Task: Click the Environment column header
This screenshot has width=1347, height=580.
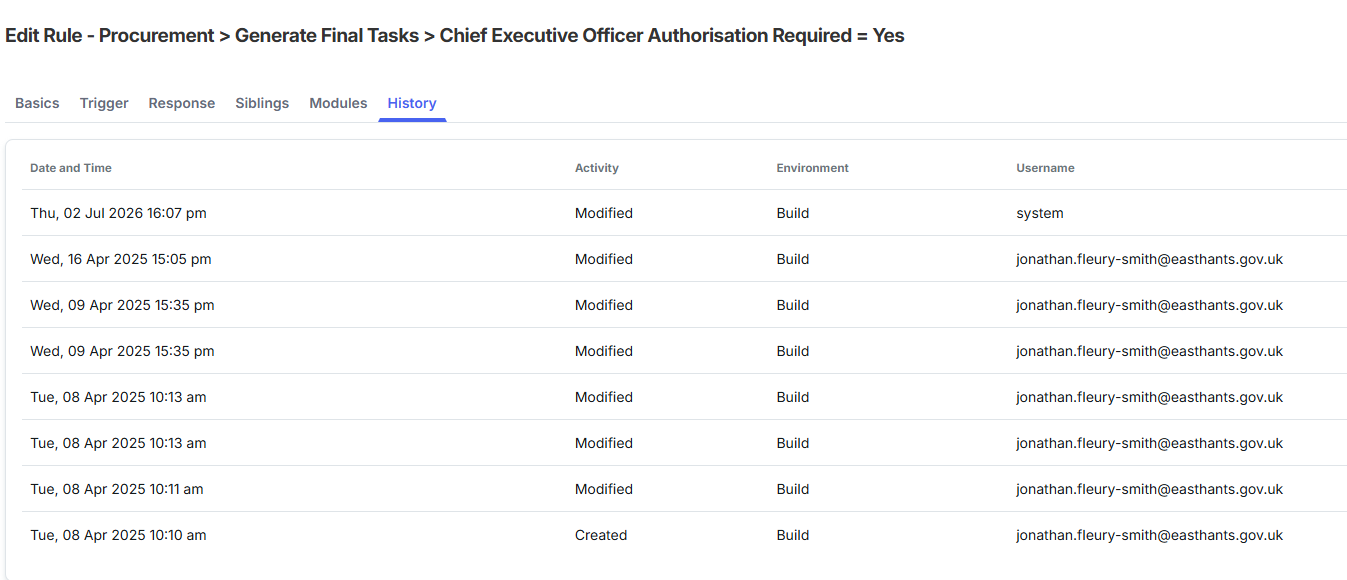Action: (812, 168)
